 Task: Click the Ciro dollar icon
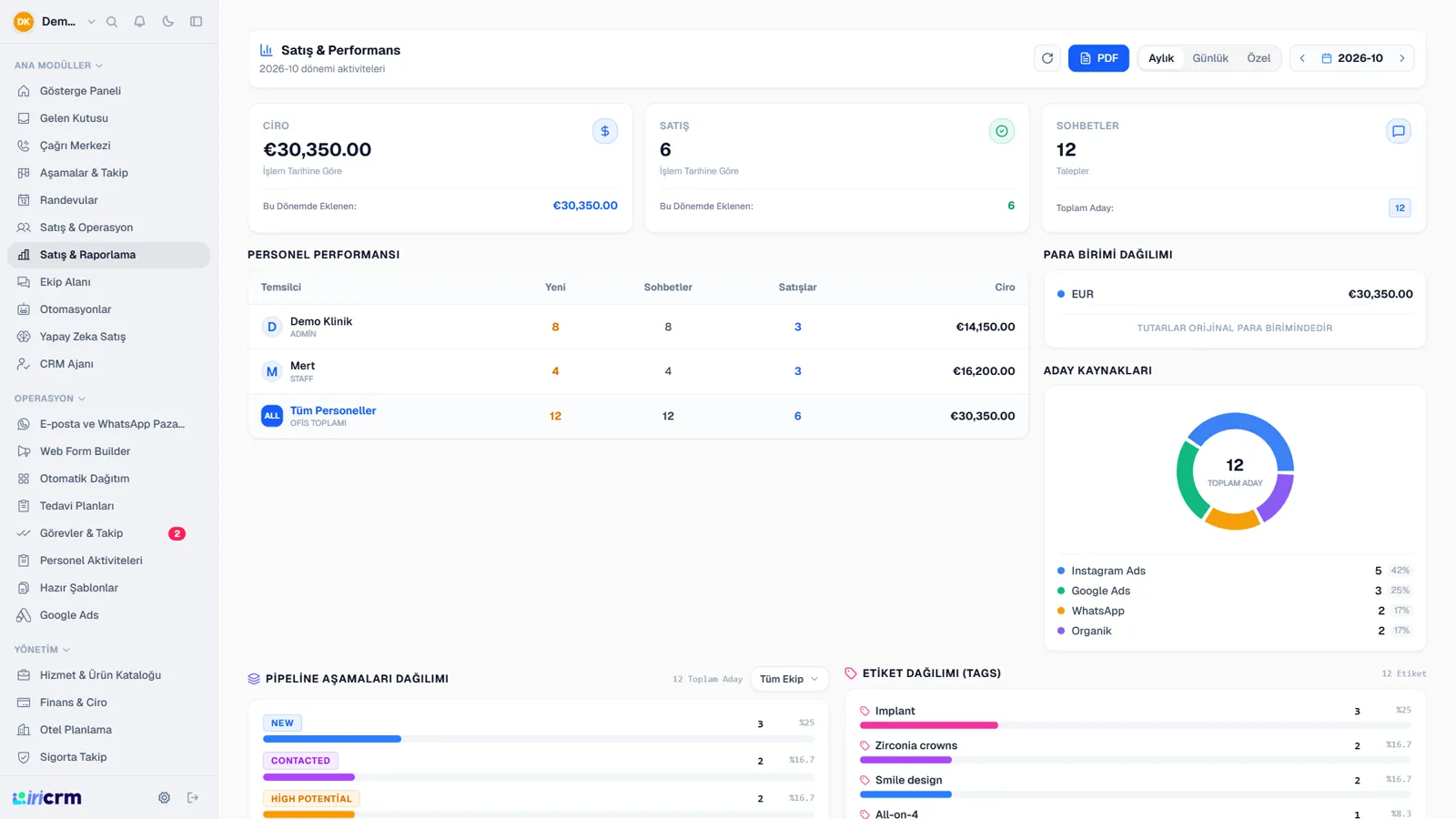coord(605,131)
